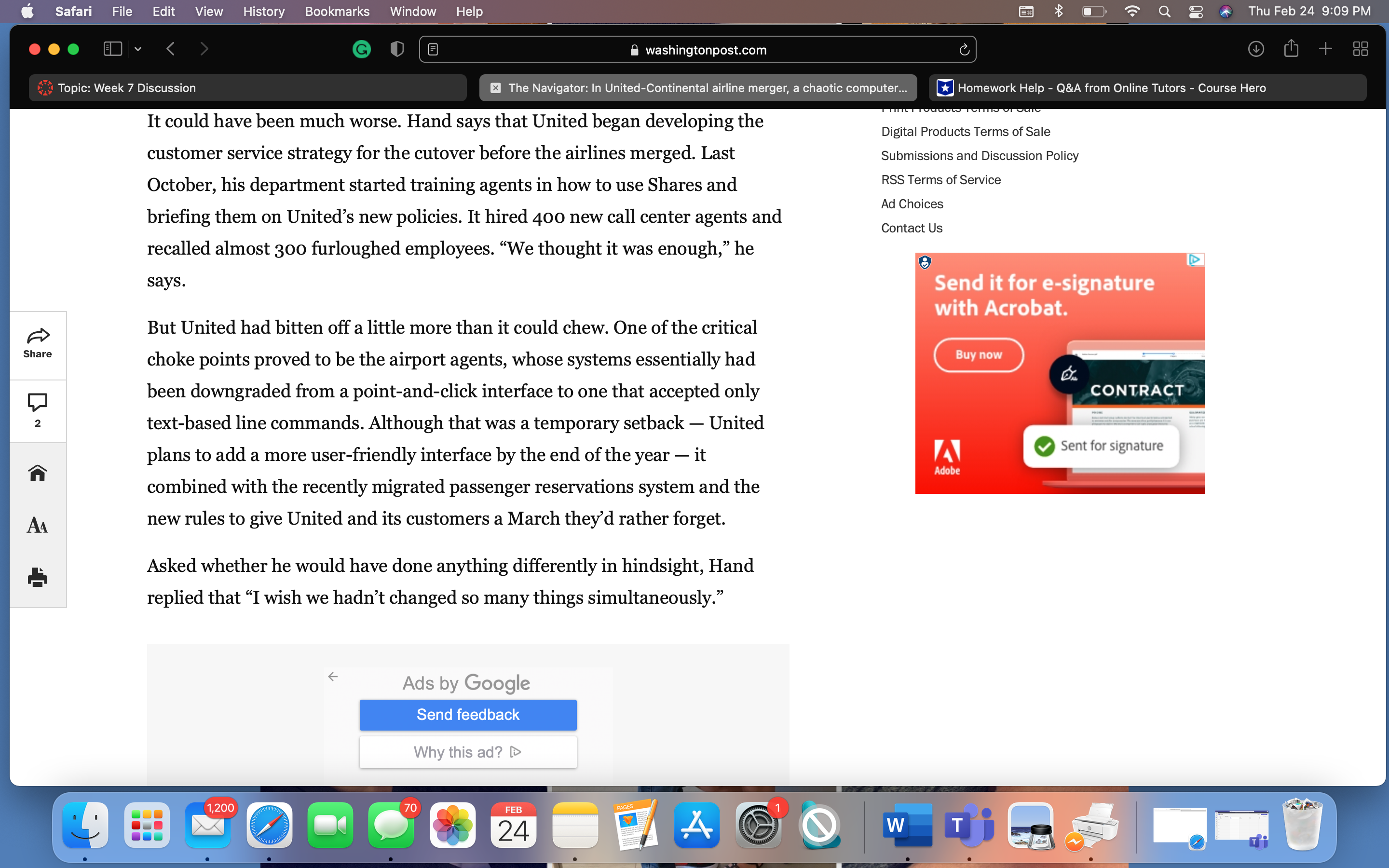
Task: Click the forward navigation arrow in Safari toolbar
Action: tap(203, 49)
